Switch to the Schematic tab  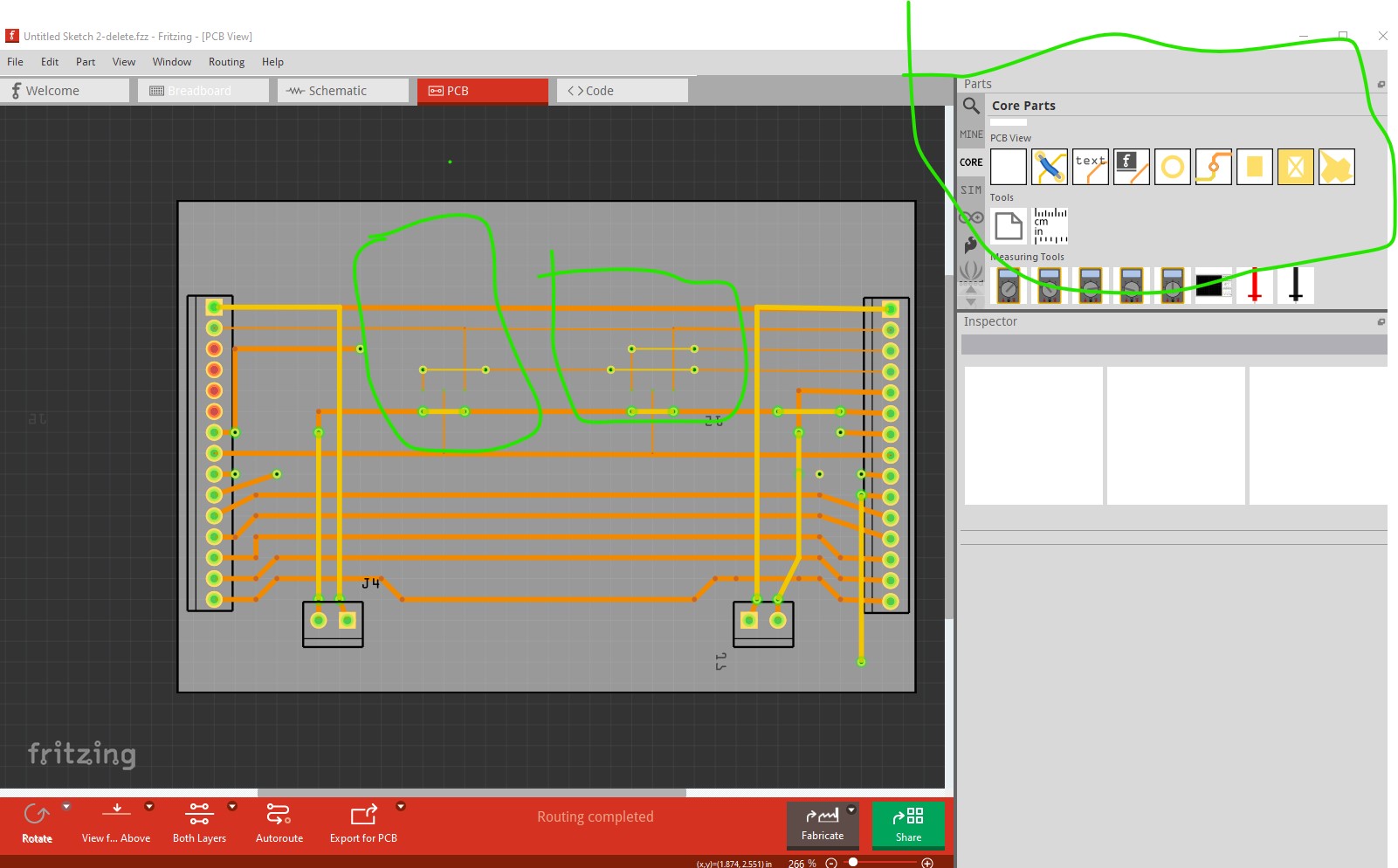342,91
